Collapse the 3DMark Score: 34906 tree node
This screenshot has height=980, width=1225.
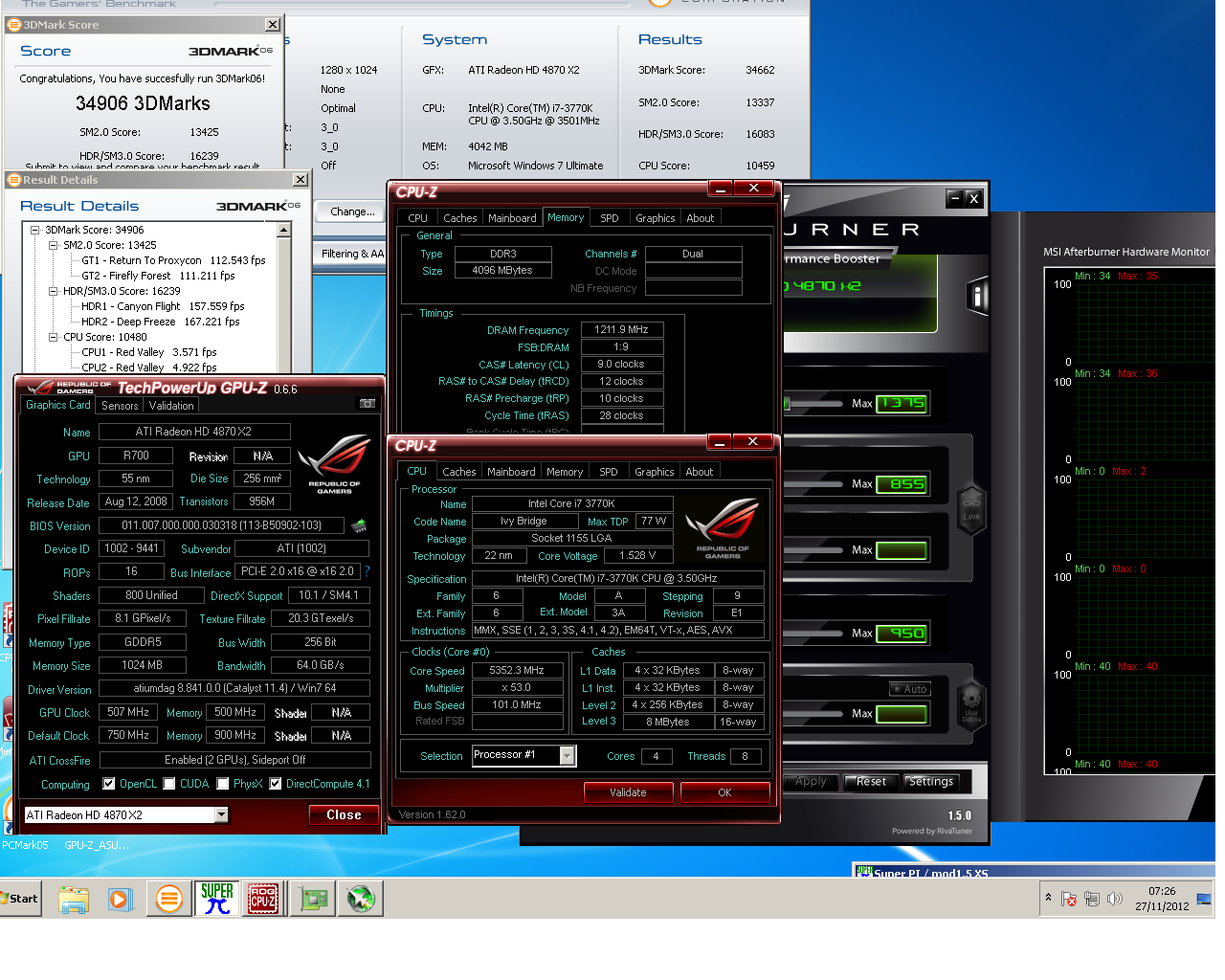pyautogui.click(x=35, y=230)
